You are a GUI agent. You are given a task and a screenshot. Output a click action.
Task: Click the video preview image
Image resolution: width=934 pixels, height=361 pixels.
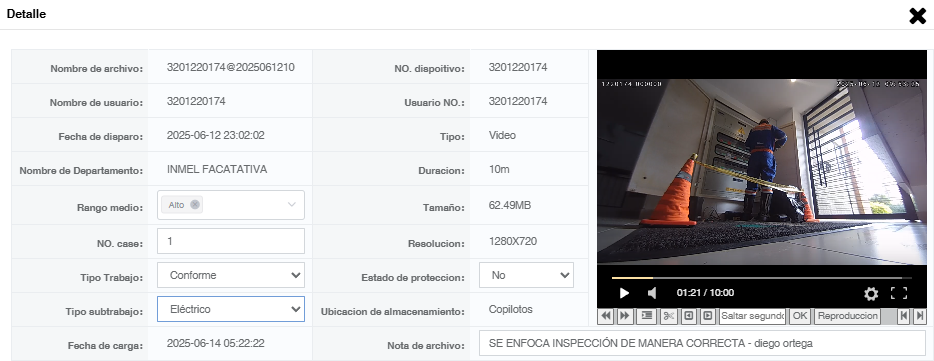[x=762, y=172]
